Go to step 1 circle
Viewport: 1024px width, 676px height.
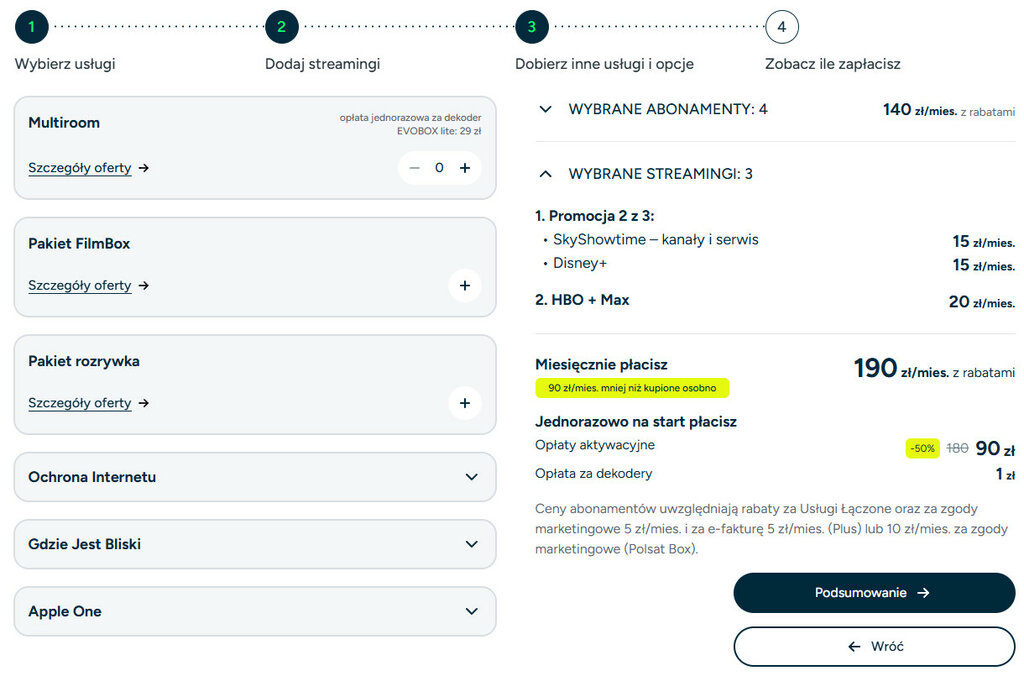[31, 27]
